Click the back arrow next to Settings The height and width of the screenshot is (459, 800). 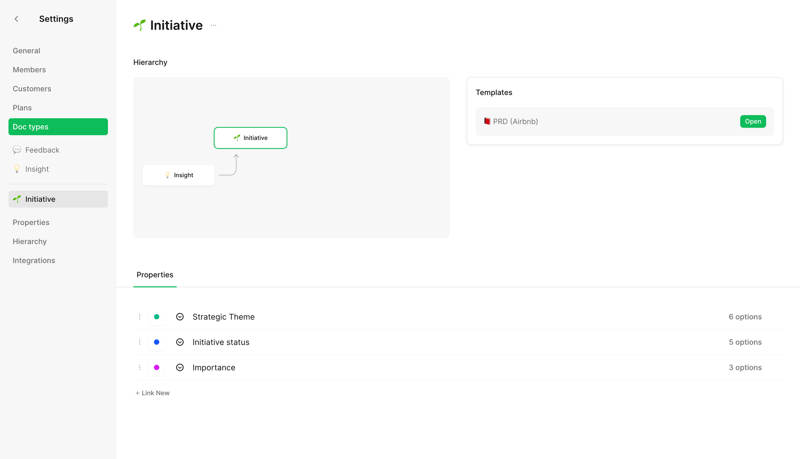coord(16,19)
